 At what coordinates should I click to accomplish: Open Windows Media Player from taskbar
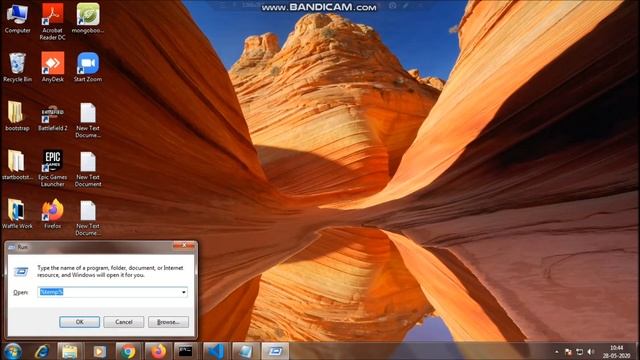click(99, 351)
